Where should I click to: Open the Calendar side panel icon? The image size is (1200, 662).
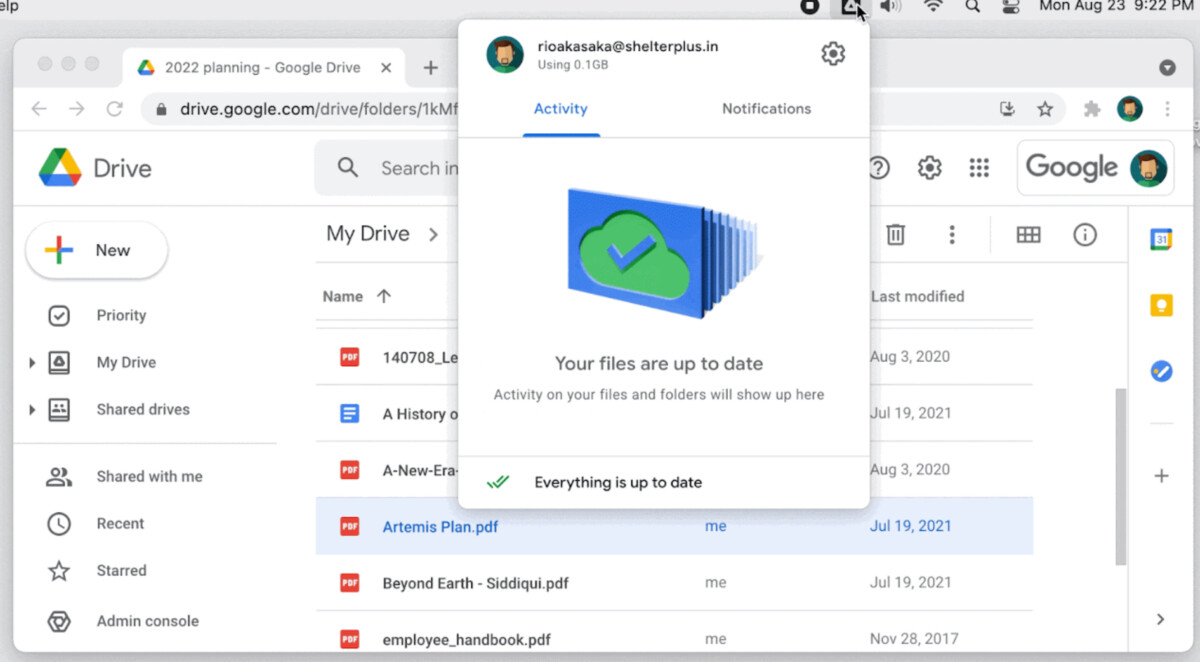pyautogui.click(x=1161, y=239)
